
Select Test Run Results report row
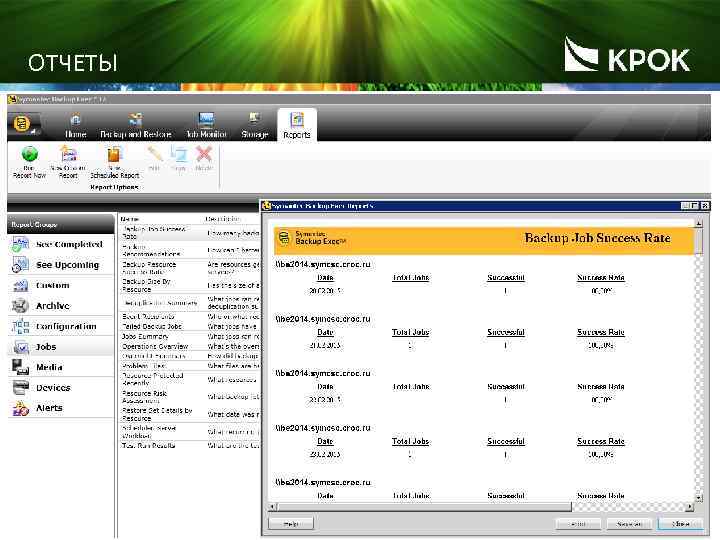coord(190,445)
